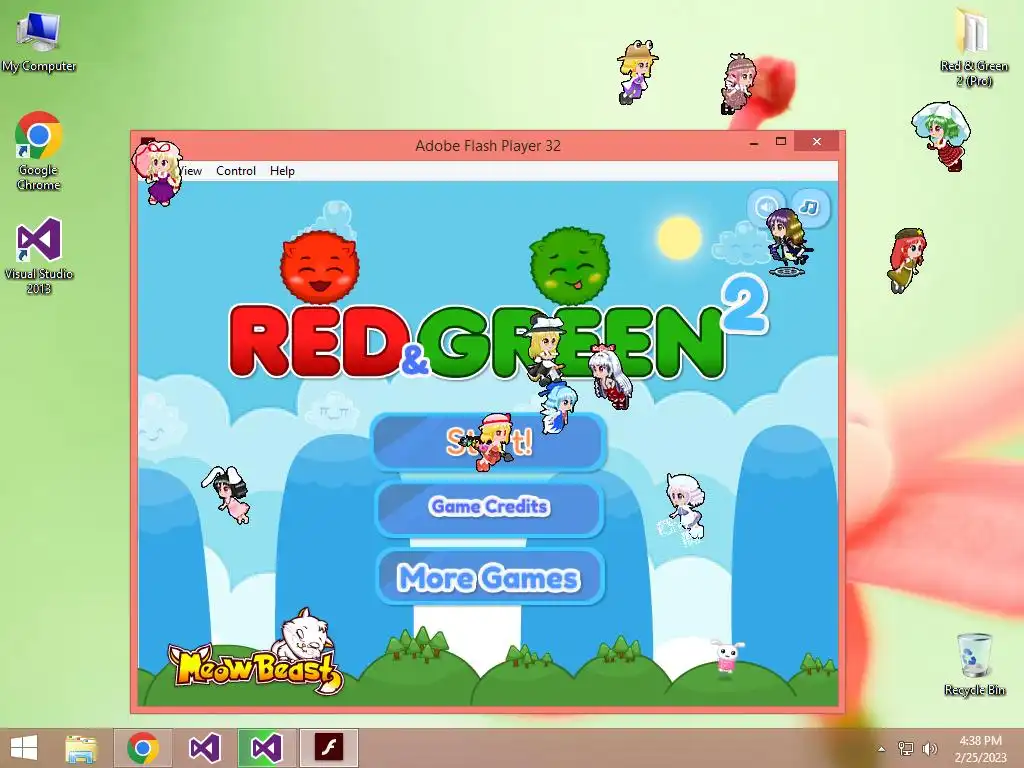Toggle the game sound speaker icon

[767, 207]
